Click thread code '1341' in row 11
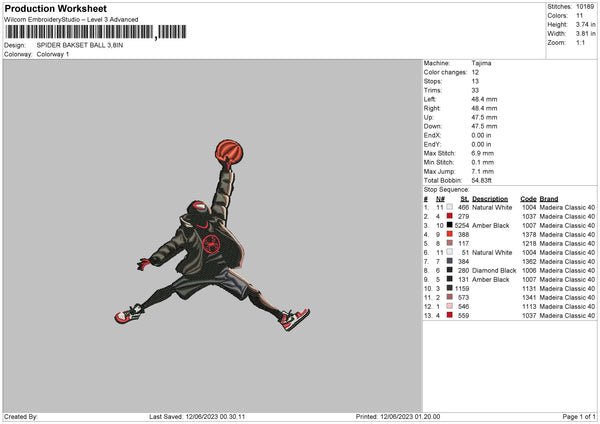 529,297
